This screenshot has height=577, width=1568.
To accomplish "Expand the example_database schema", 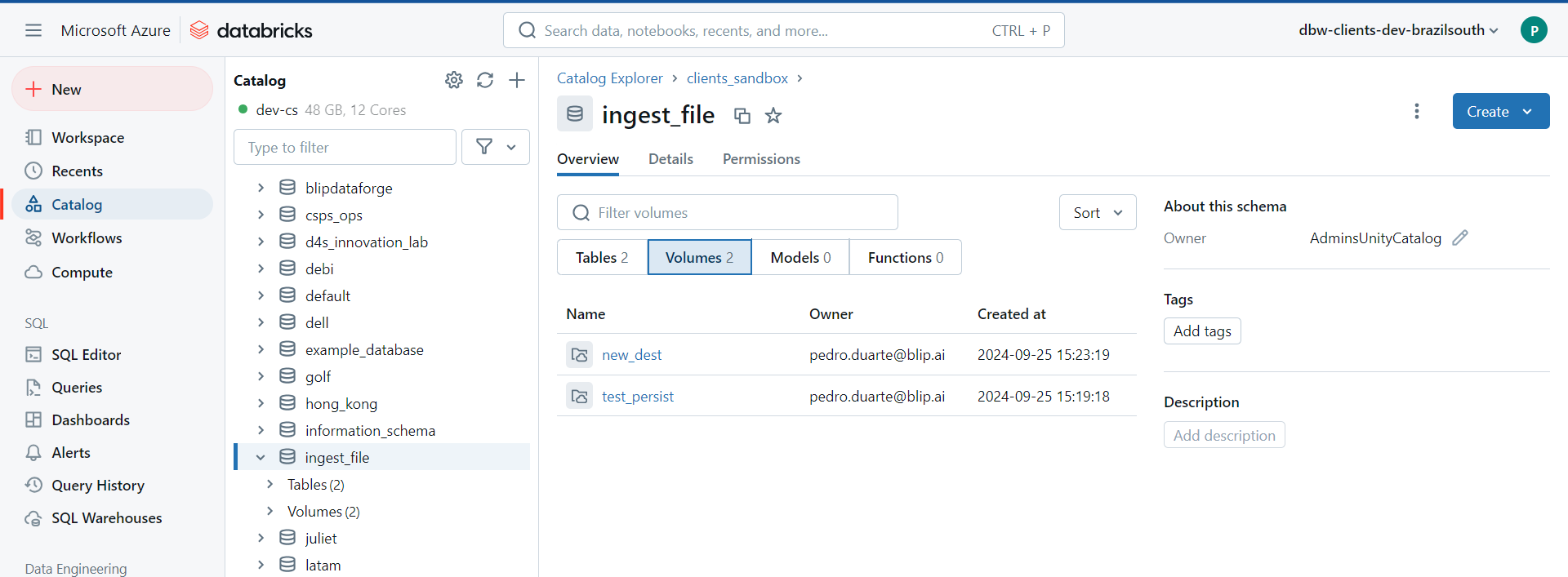I will [x=261, y=349].
